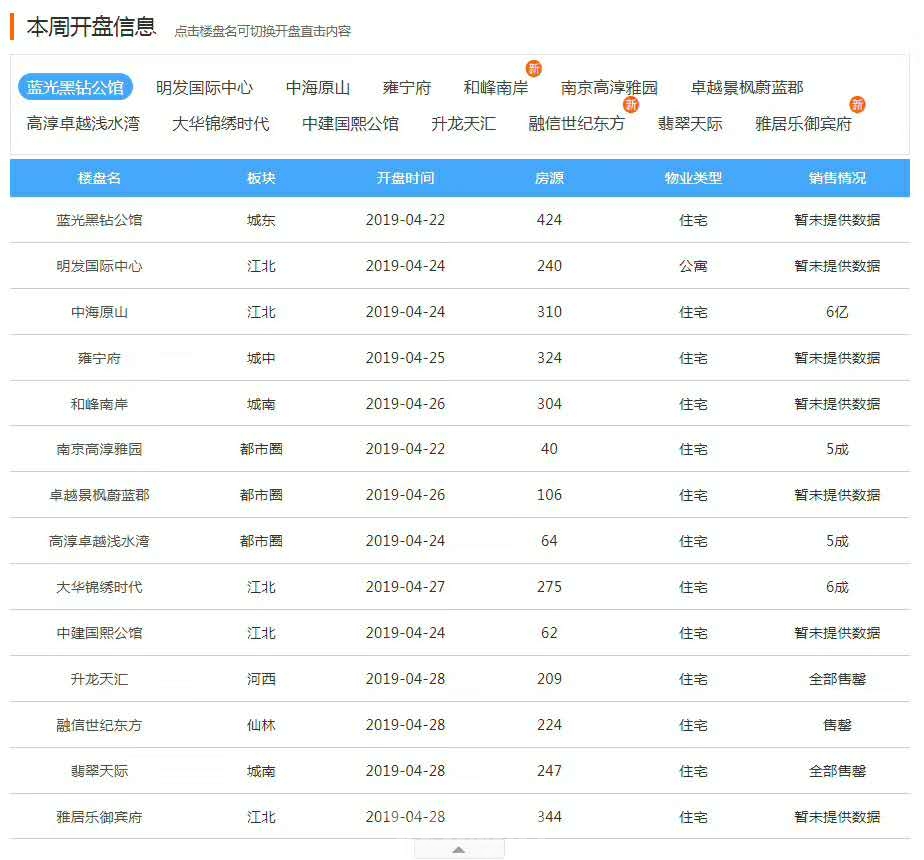
Task: Switch to the 升龙天汇 tab
Action: [x=464, y=124]
